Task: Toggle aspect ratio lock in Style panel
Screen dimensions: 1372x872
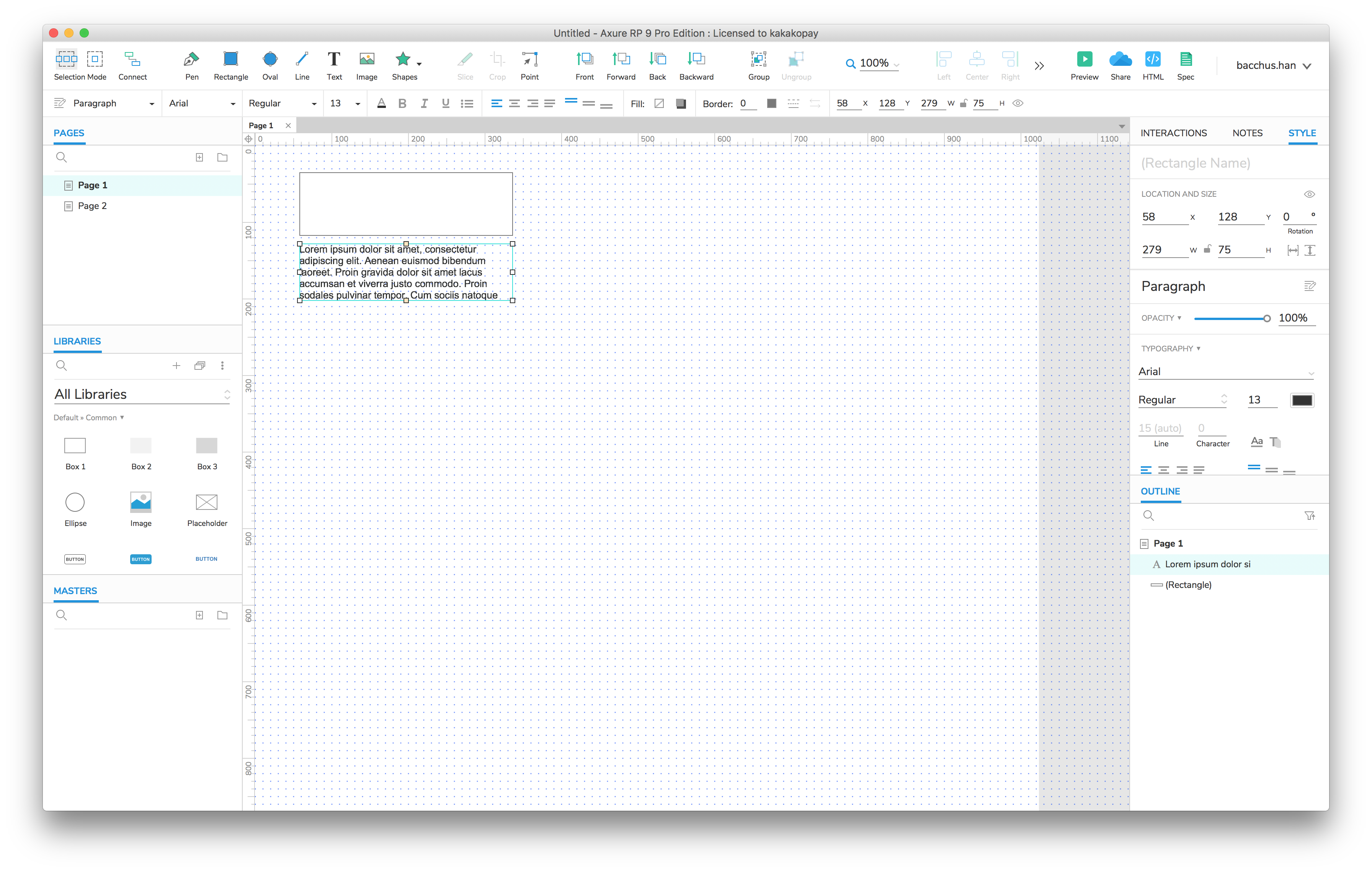Action: pos(1207,250)
